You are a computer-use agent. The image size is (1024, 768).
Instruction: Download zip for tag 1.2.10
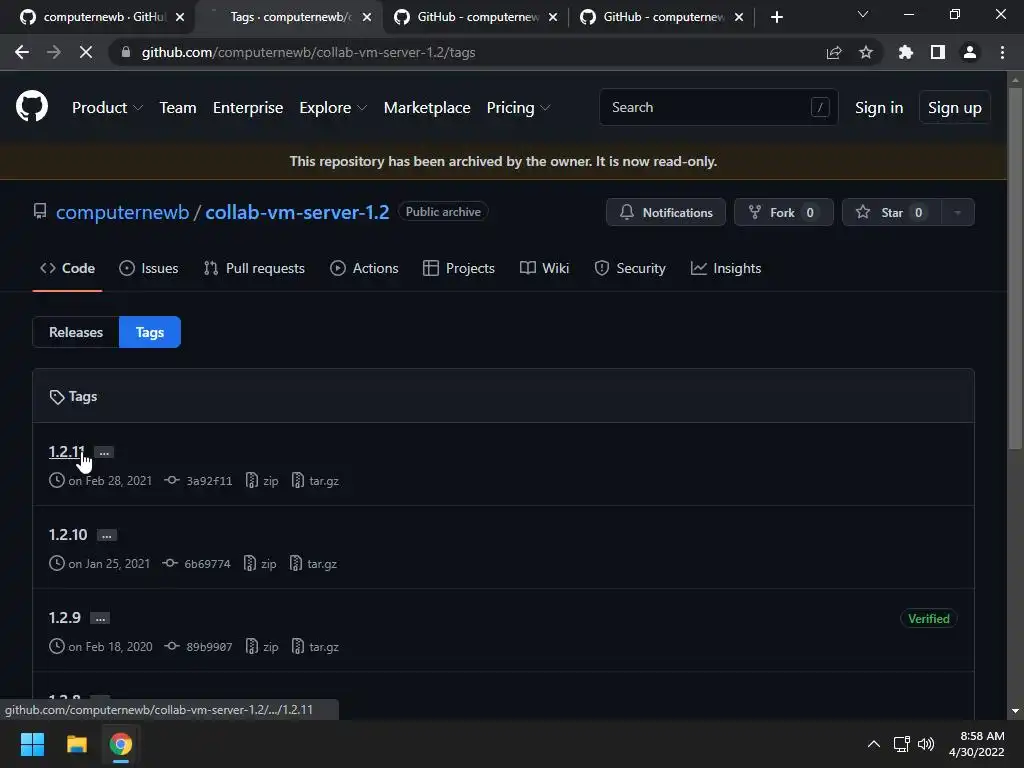click(260, 564)
